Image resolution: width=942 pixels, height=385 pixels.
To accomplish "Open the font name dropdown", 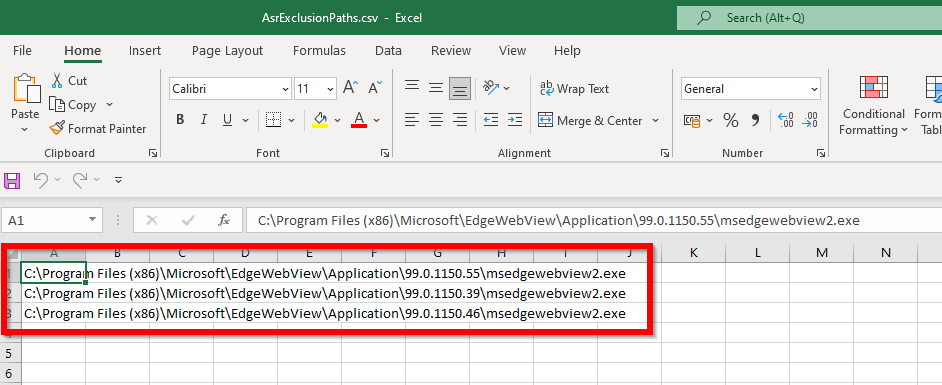I will tap(285, 89).
